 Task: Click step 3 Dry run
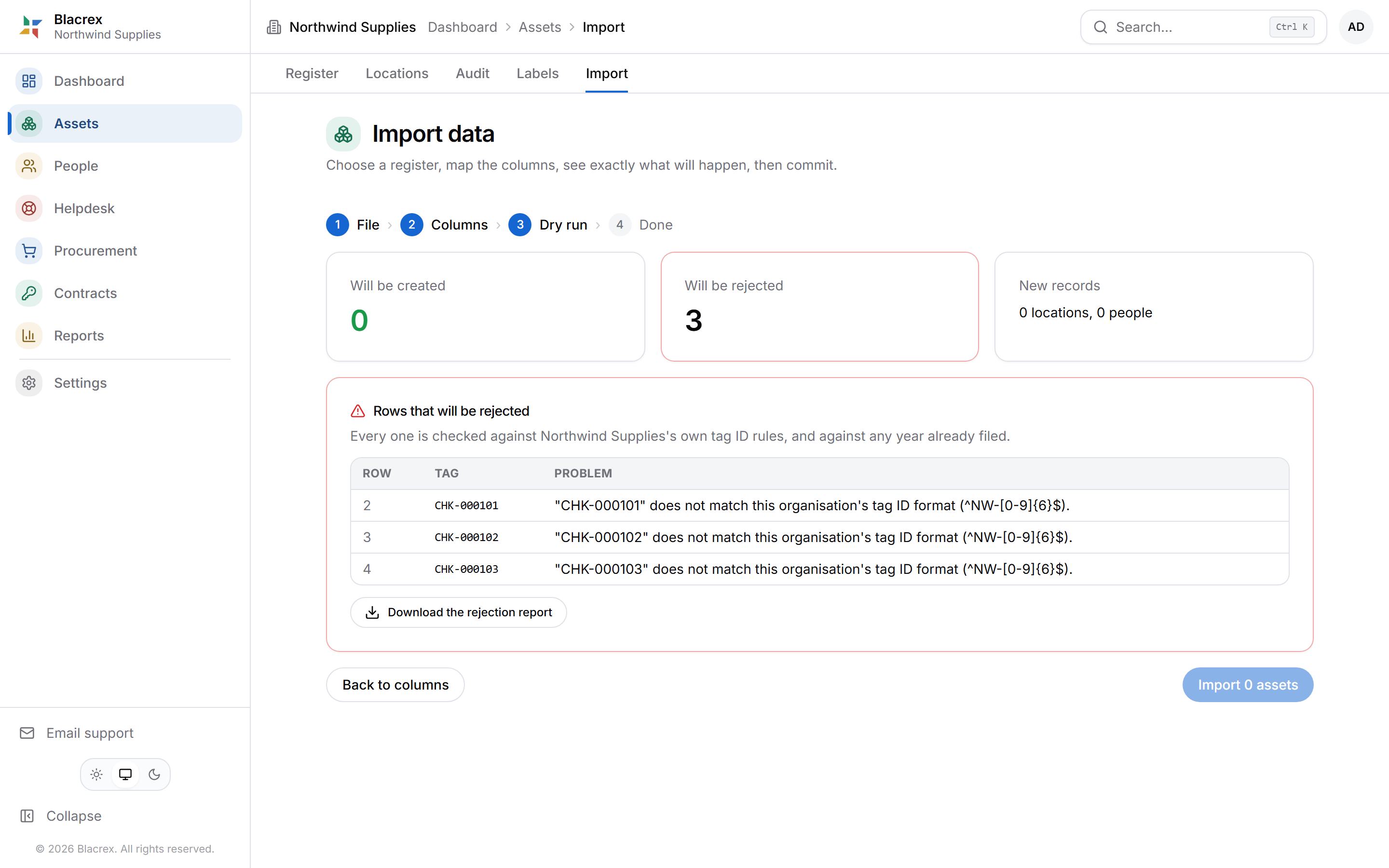pos(548,224)
